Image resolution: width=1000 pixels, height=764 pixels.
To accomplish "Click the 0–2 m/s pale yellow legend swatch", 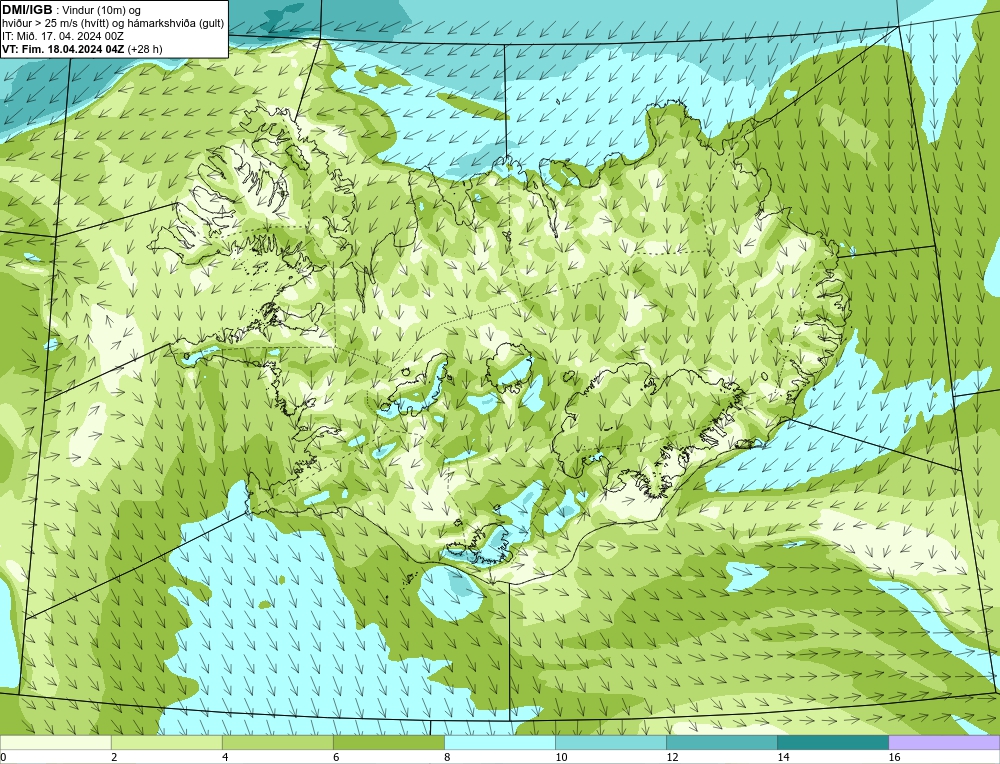I will tap(55, 743).
